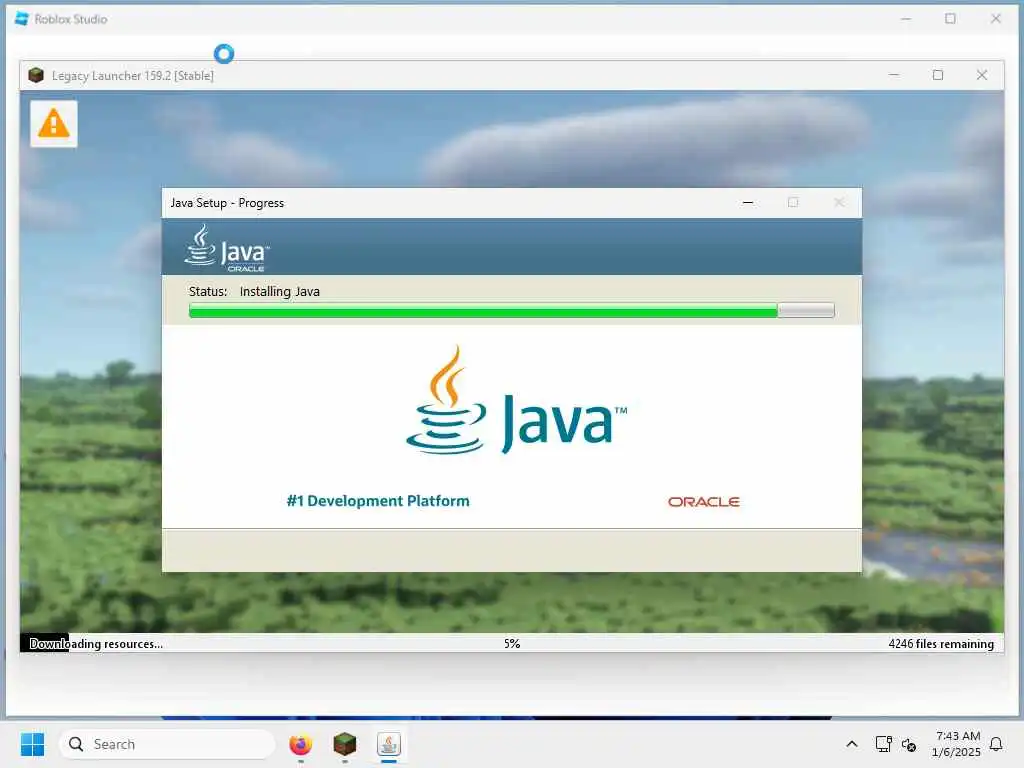Open the network status tray icon
Viewport: 1024px width, 768px height.
click(884, 744)
